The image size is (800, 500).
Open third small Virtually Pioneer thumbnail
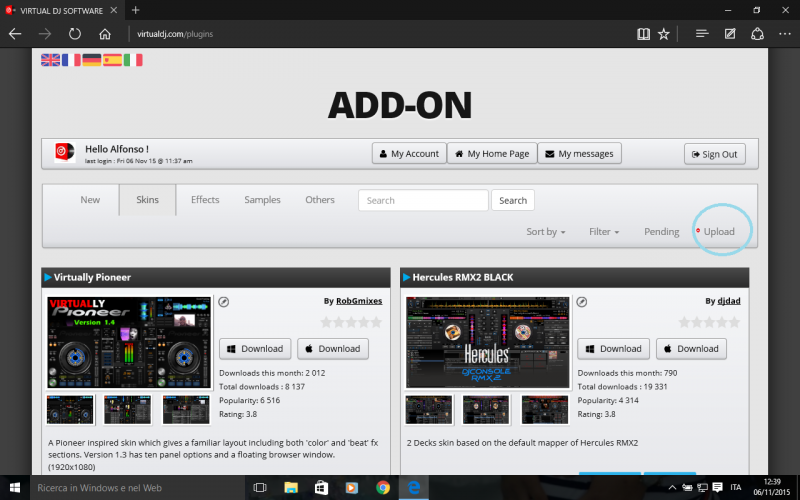point(186,410)
